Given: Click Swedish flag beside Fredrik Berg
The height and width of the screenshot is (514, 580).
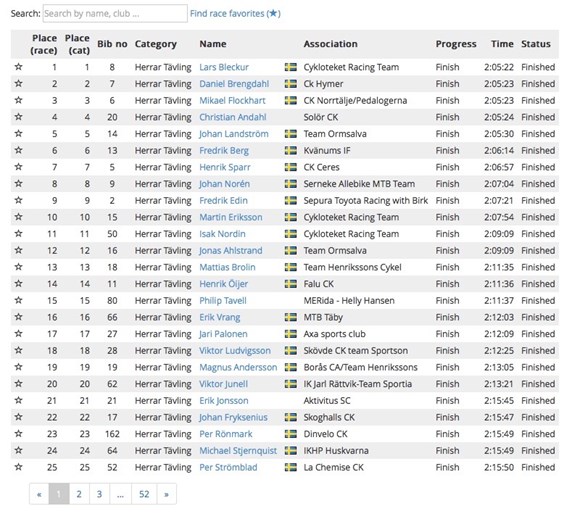Looking at the screenshot, I should click(x=291, y=150).
